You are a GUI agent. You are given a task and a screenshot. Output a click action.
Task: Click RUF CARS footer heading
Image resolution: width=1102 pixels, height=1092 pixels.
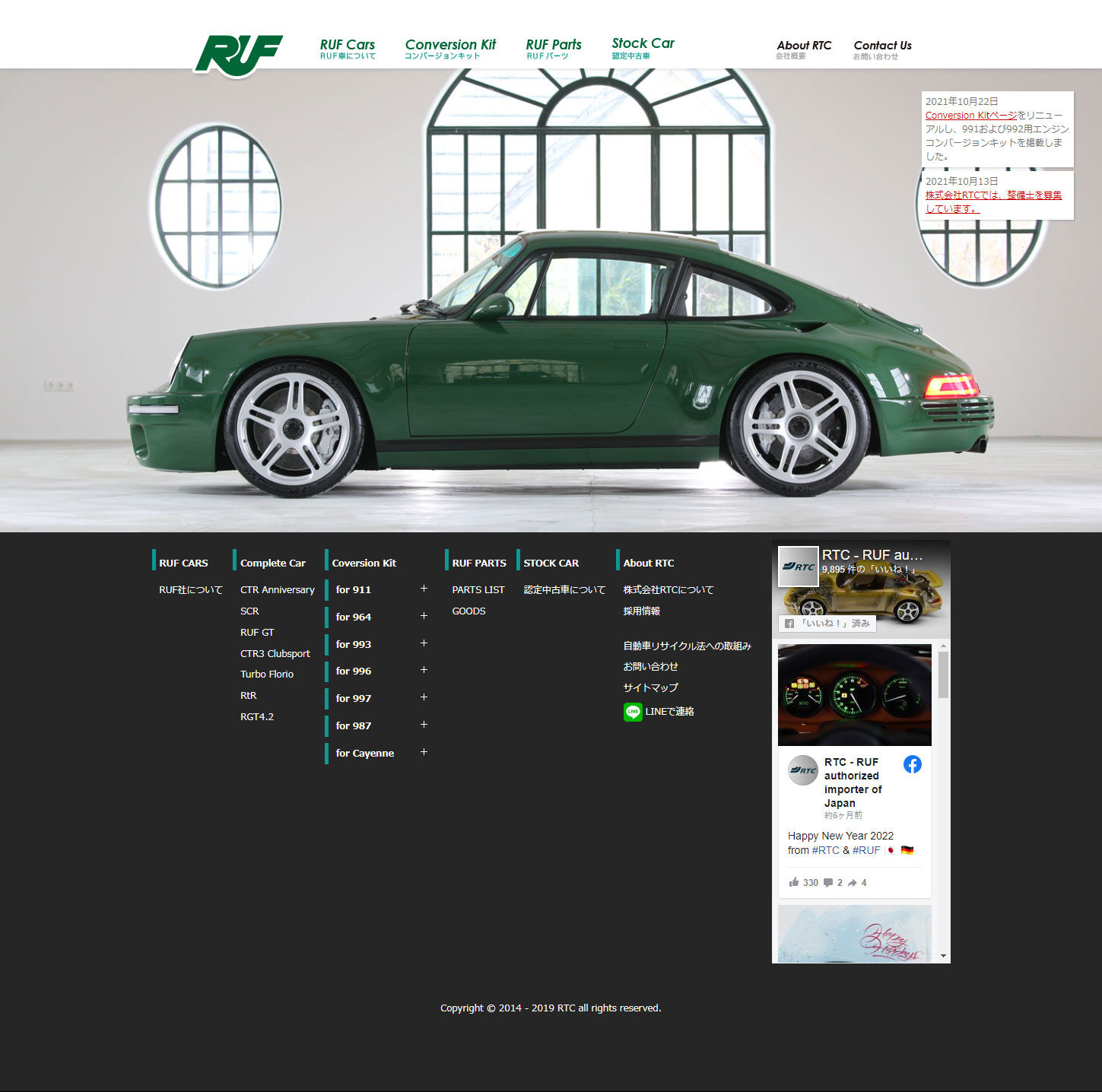[183, 563]
